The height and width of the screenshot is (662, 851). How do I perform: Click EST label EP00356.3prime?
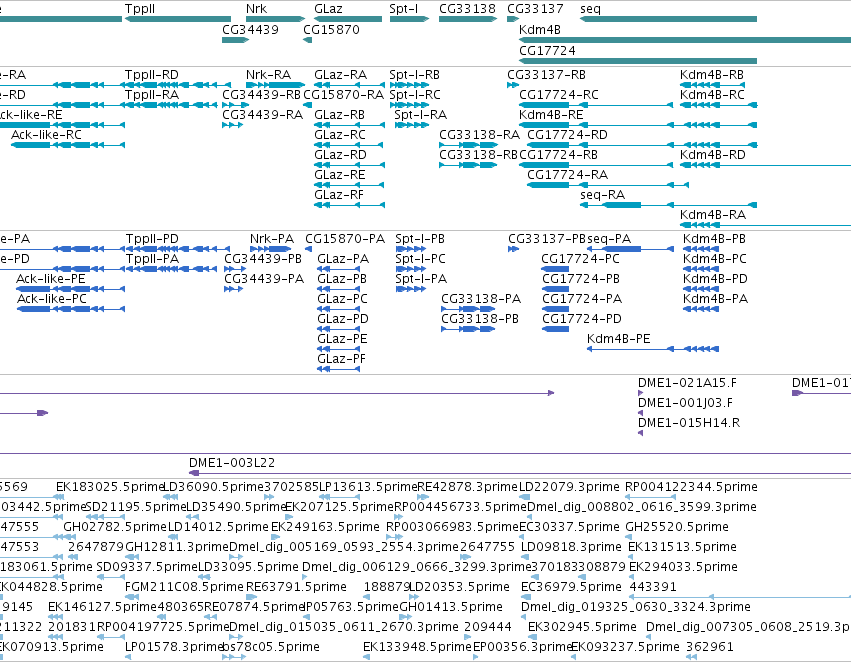click(x=523, y=647)
